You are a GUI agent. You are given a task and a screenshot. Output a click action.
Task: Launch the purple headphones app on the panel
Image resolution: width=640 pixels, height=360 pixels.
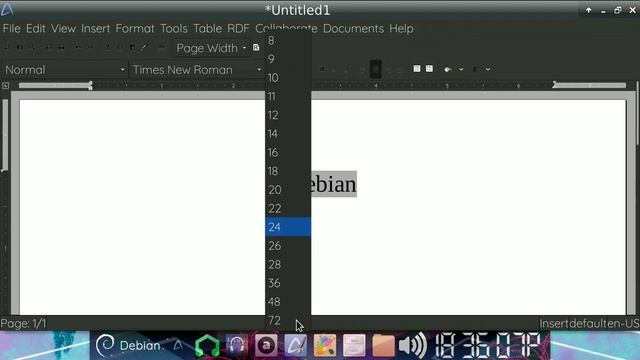tap(237, 345)
